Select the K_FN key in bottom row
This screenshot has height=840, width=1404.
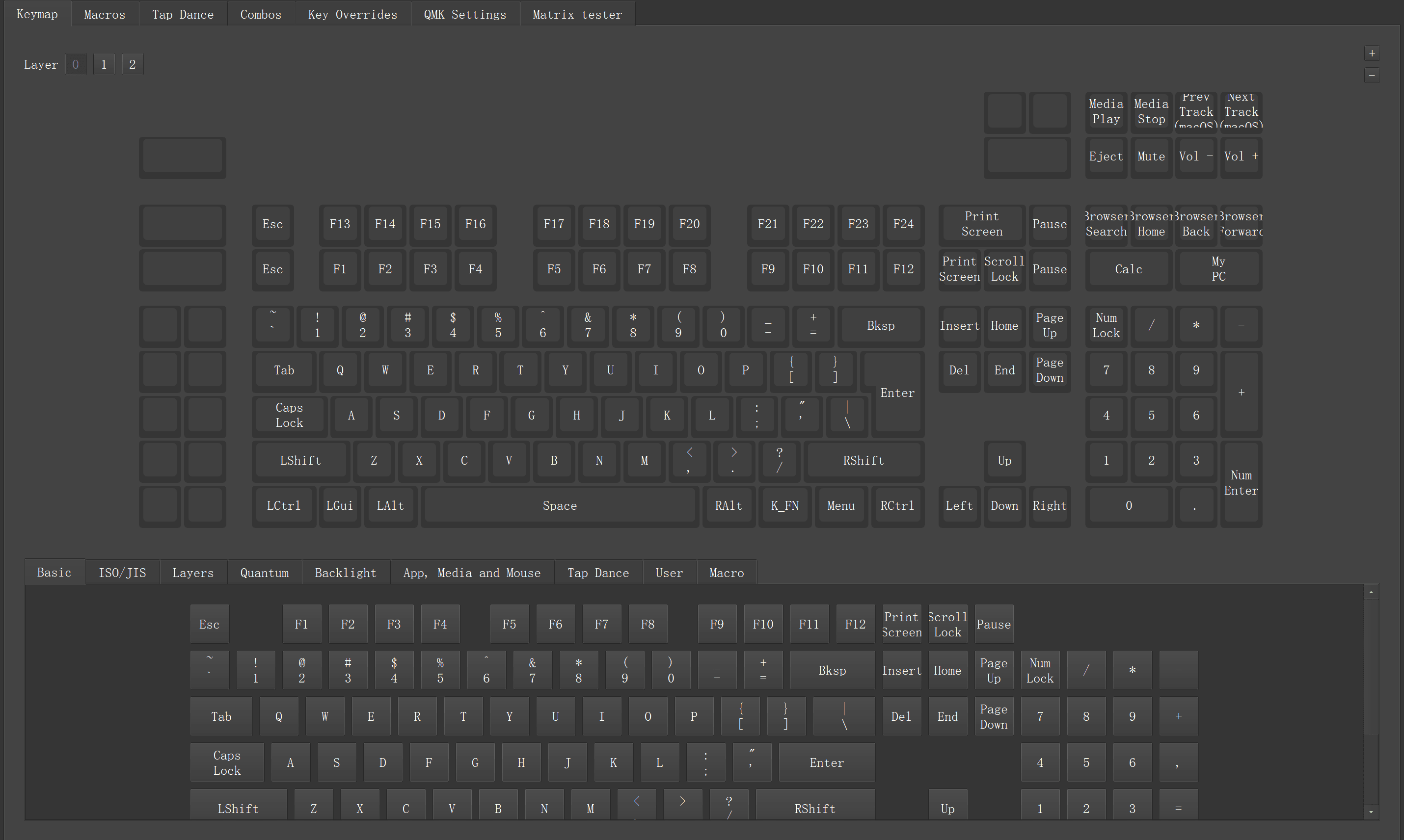(784, 505)
